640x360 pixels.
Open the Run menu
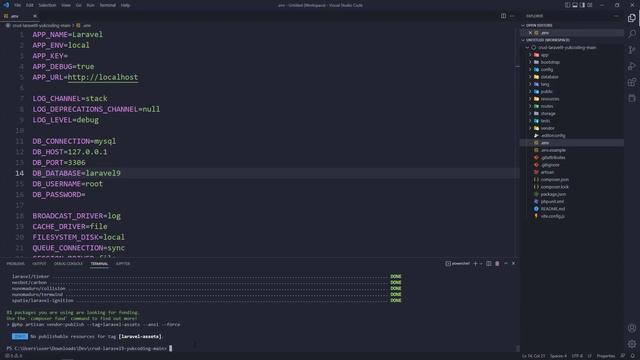[x=91, y=5]
